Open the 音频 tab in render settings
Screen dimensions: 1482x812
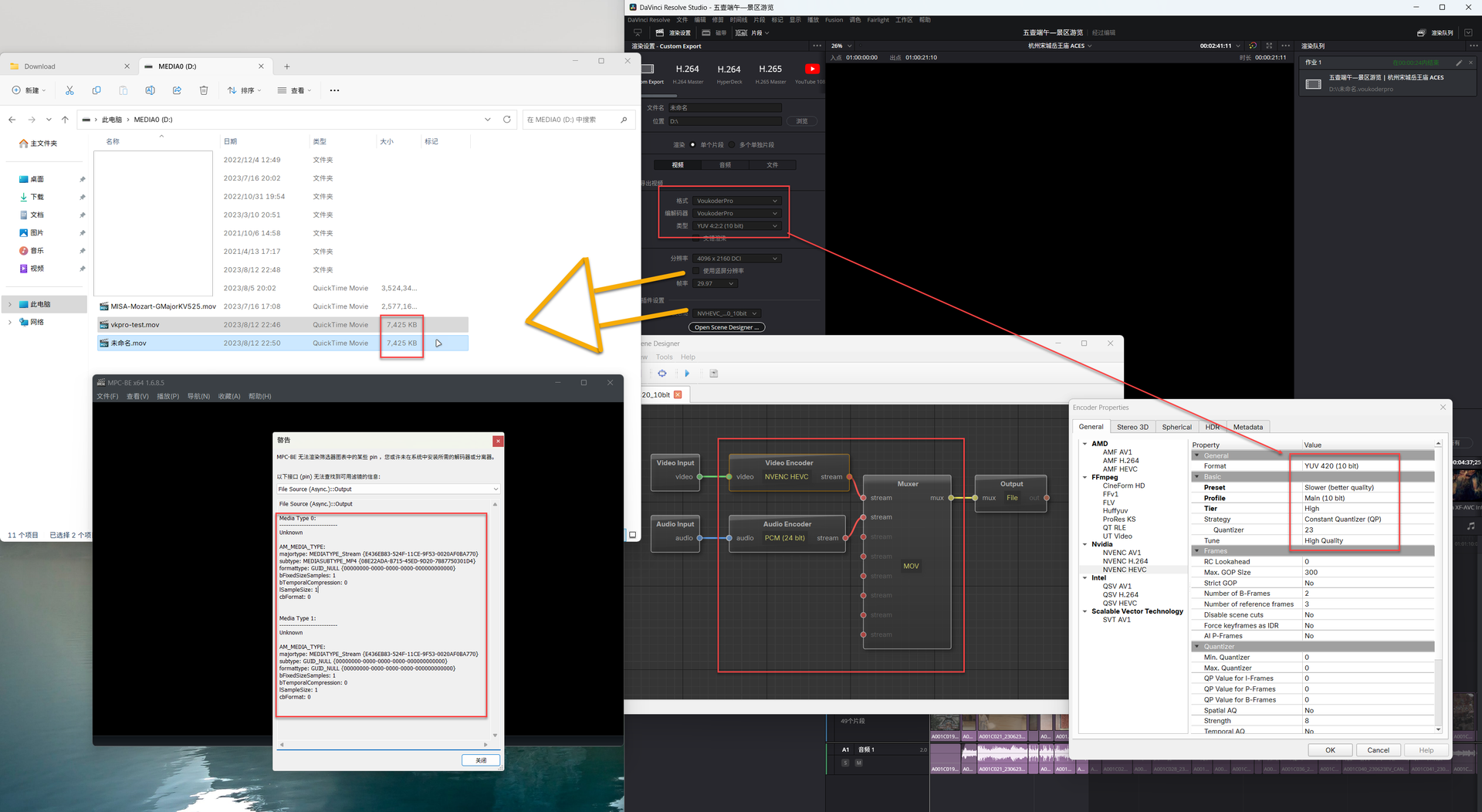(725, 165)
